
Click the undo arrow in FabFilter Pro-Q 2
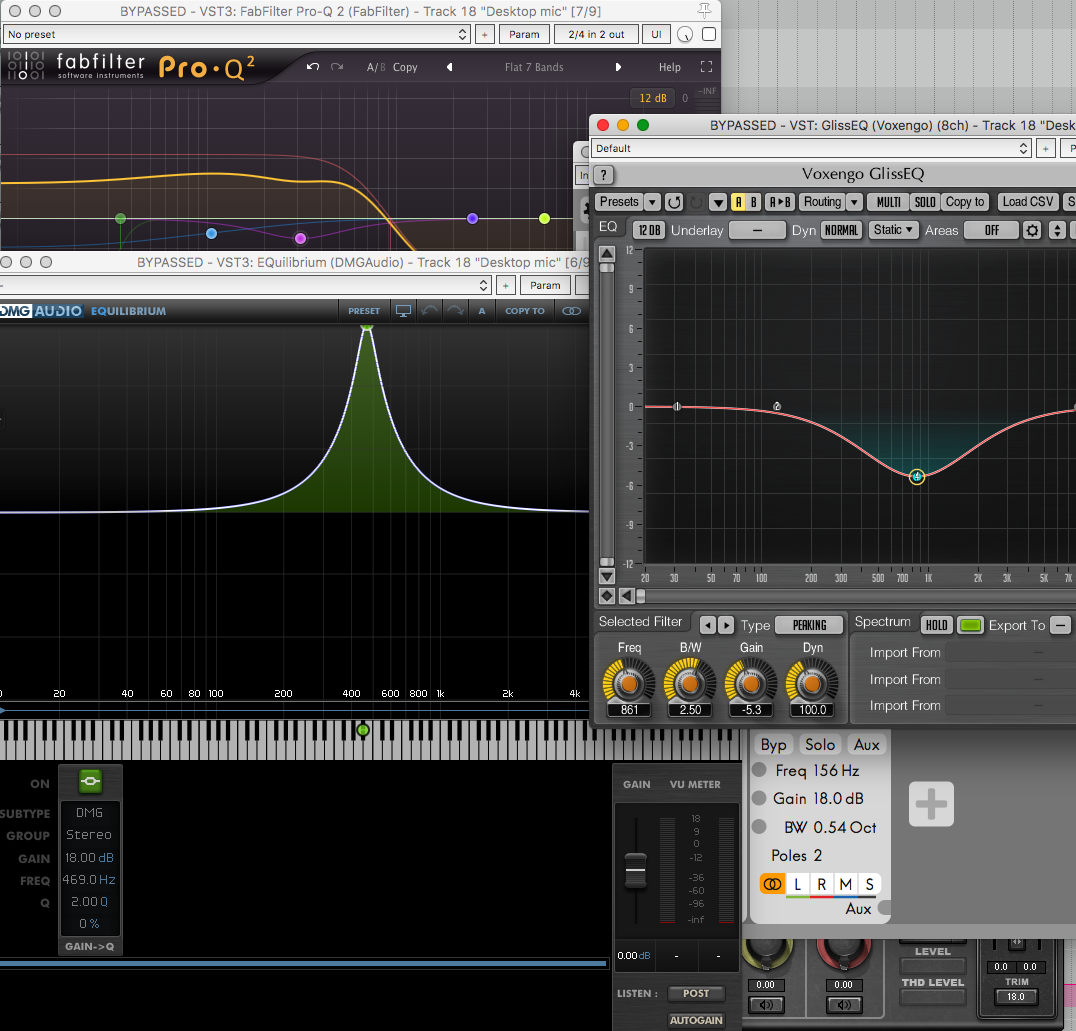tap(311, 67)
